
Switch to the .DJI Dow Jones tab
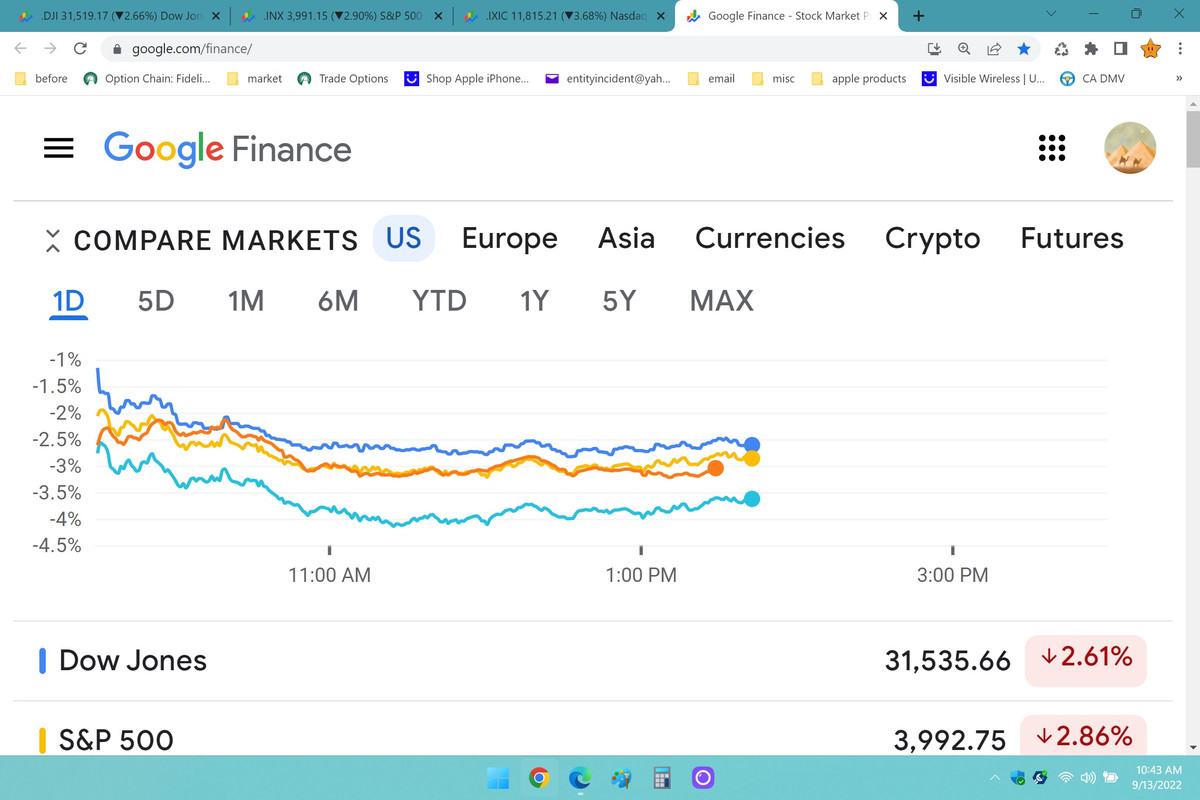point(117,16)
